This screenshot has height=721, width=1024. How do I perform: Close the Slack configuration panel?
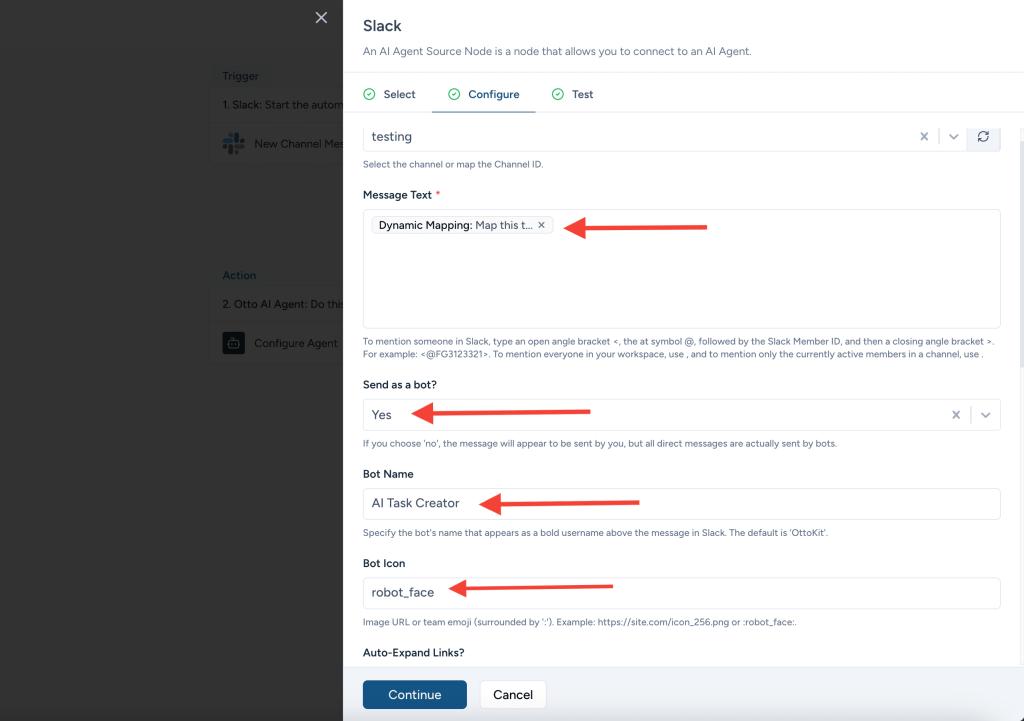click(x=321, y=18)
